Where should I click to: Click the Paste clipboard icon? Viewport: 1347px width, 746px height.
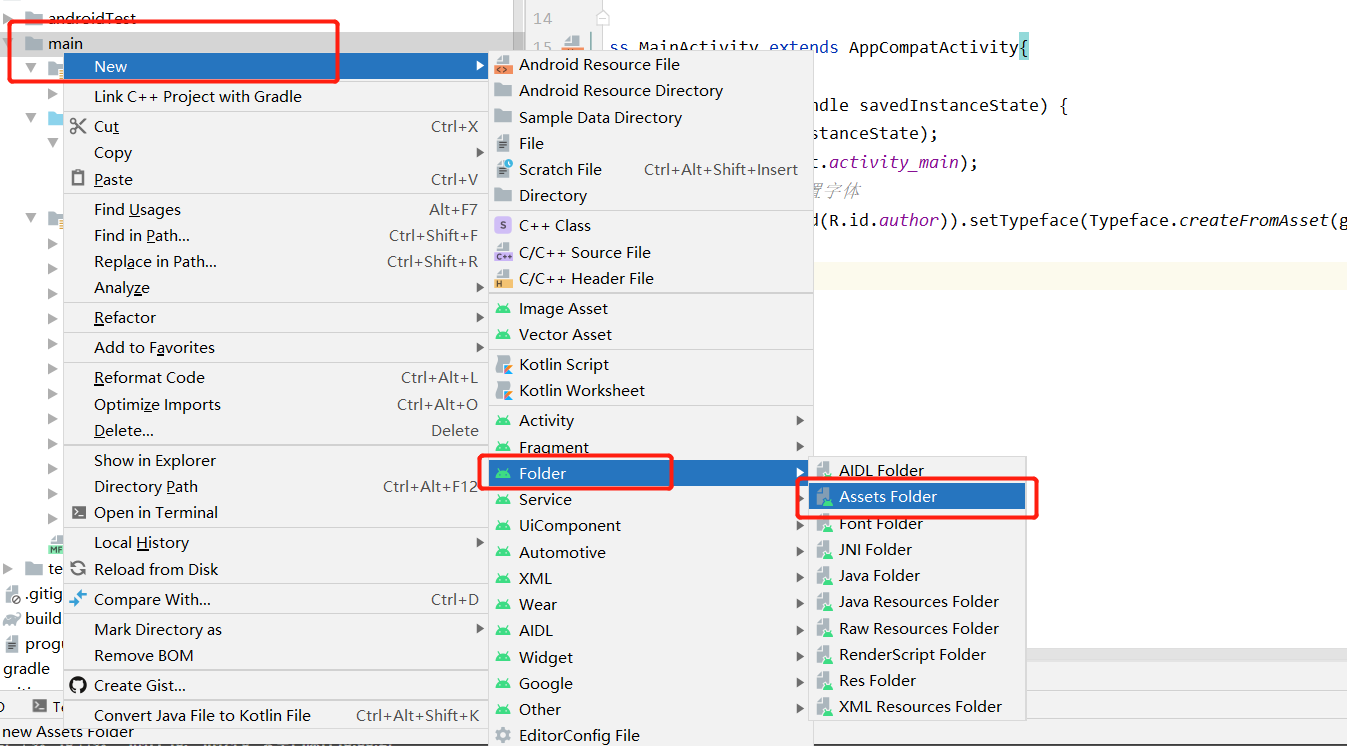[x=78, y=179]
